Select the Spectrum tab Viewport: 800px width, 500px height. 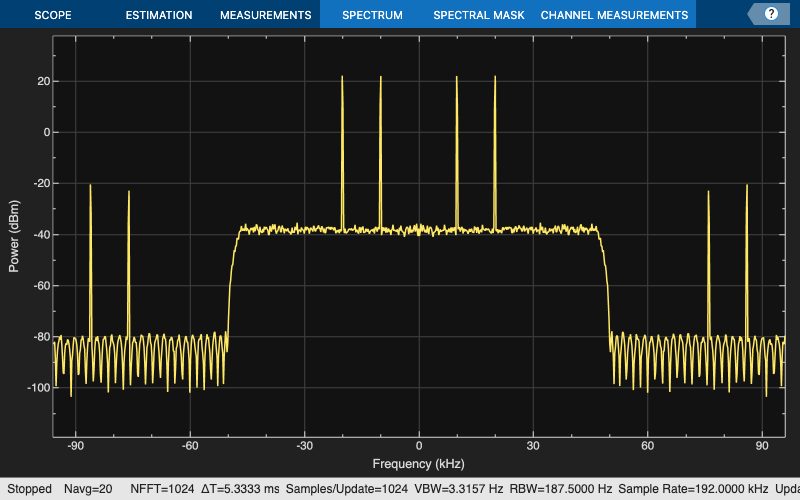click(372, 15)
